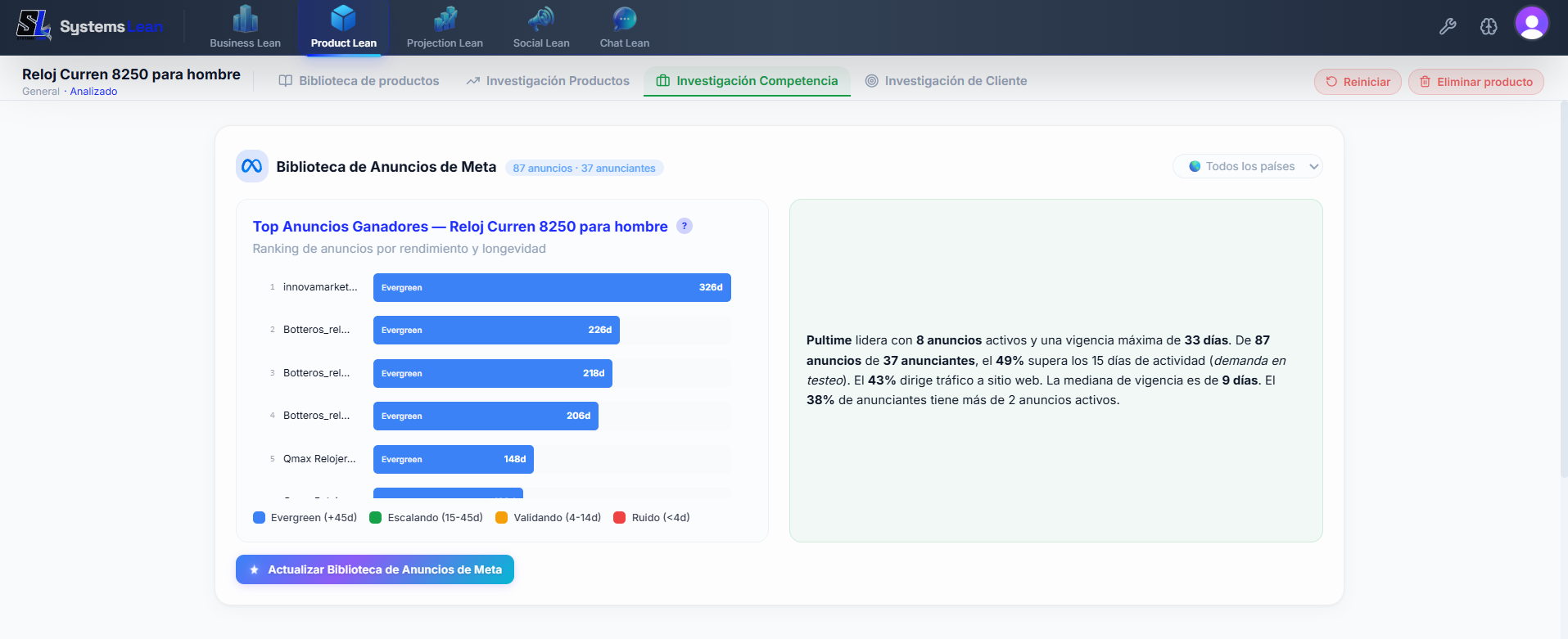Click Top Anuncios Ganadores heading
The image size is (1568, 639).
coord(460,227)
